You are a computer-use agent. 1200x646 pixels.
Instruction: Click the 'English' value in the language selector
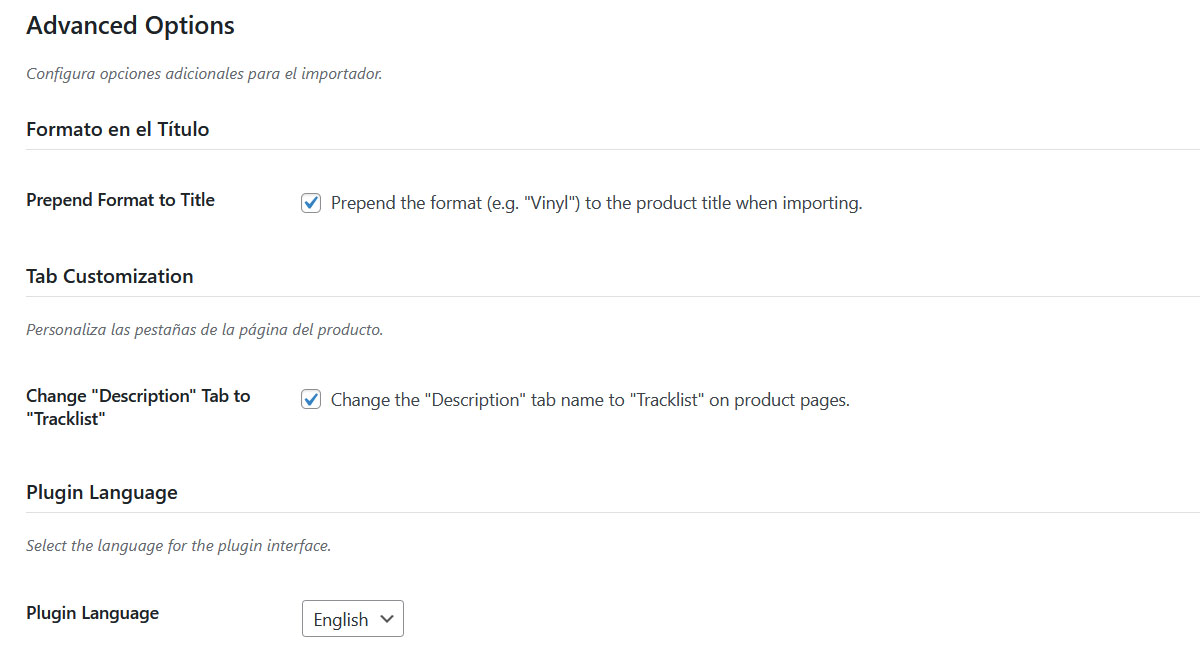point(340,620)
